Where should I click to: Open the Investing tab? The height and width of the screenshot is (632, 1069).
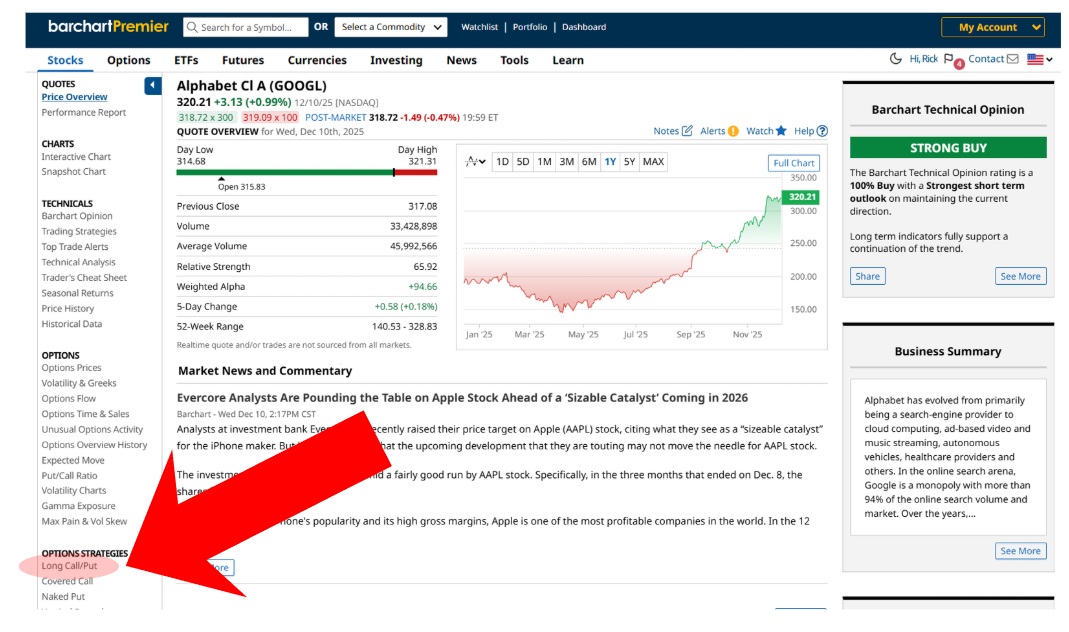click(x=396, y=60)
